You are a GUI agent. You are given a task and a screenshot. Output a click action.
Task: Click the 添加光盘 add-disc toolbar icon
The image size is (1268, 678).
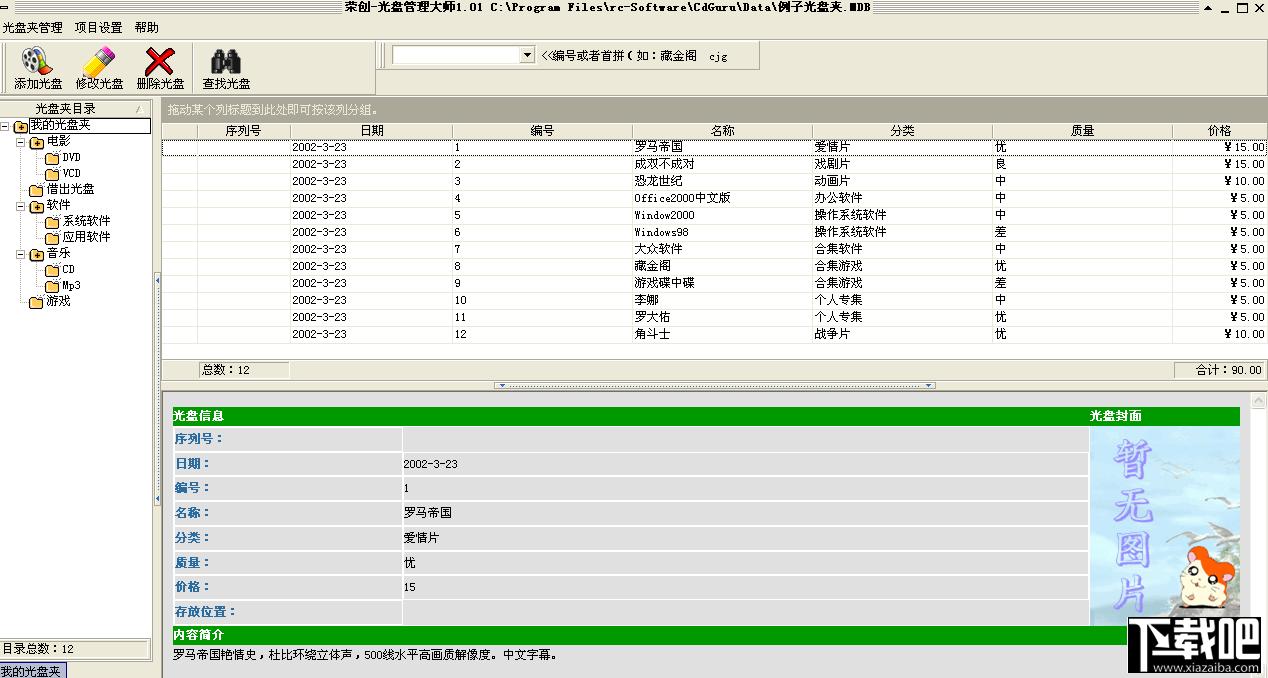coord(37,61)
